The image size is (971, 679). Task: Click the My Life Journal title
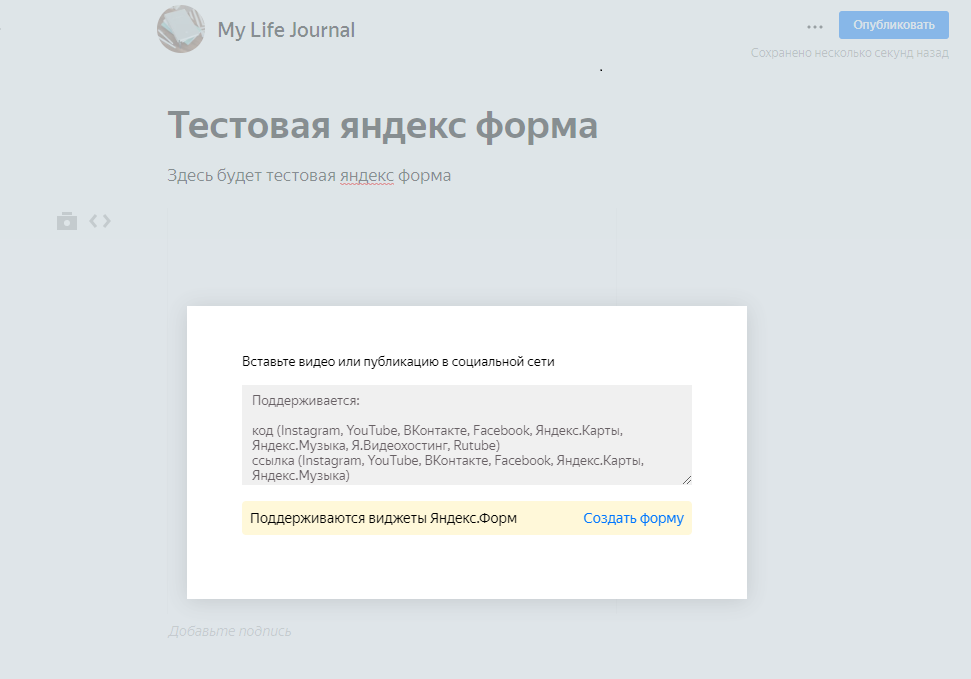coord(286,30)
